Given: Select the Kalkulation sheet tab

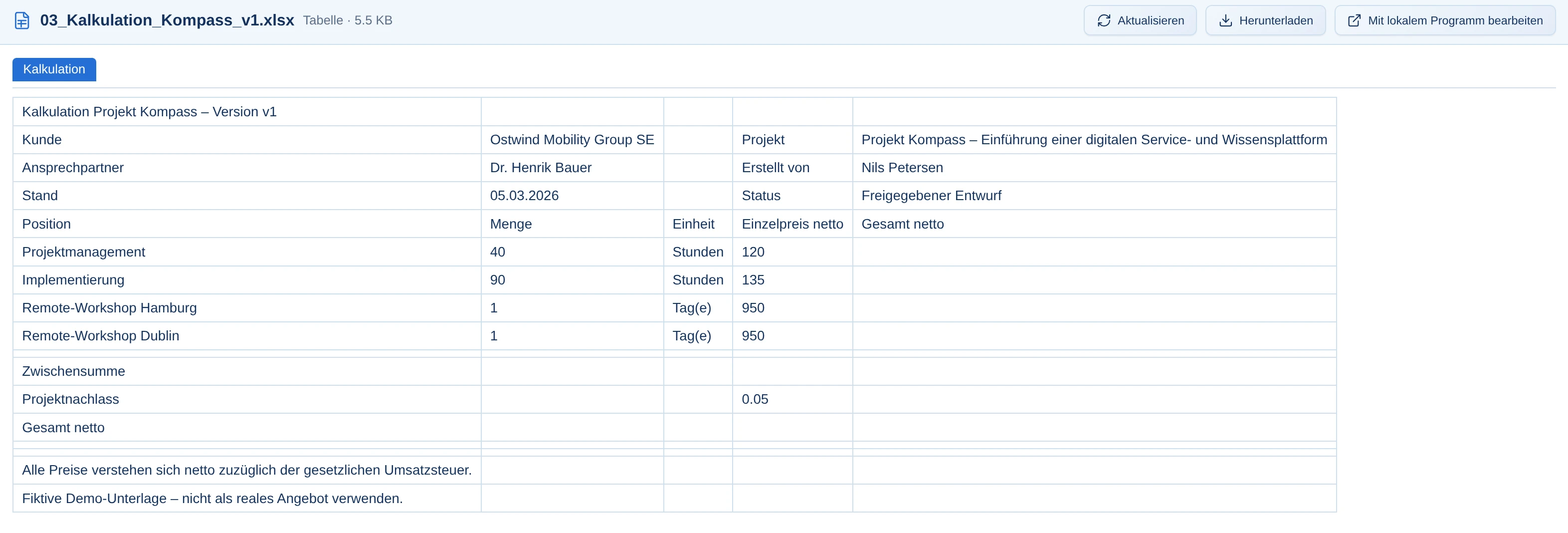Looking at the screenshot, I should coord(54,69).
